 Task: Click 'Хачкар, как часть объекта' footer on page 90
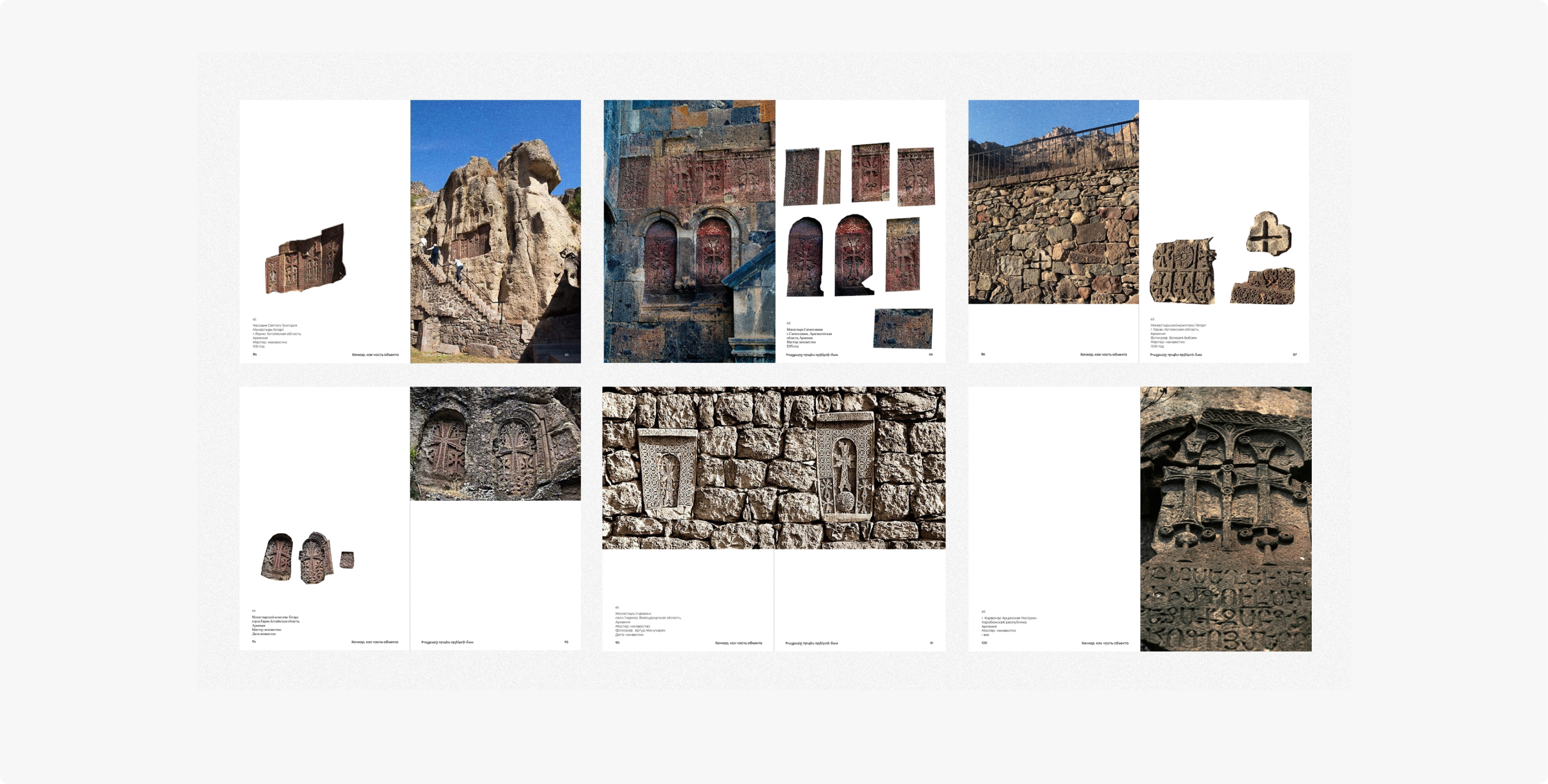tap(738, 643)
